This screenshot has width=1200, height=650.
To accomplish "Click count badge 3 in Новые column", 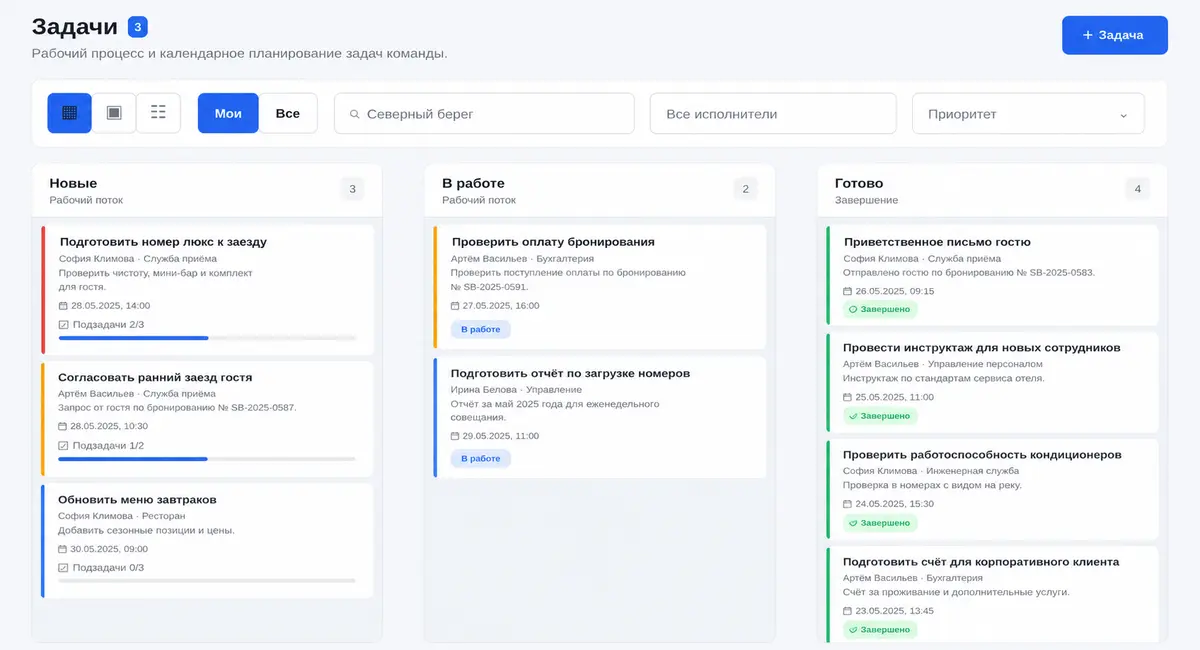I will tap(352, 189).
